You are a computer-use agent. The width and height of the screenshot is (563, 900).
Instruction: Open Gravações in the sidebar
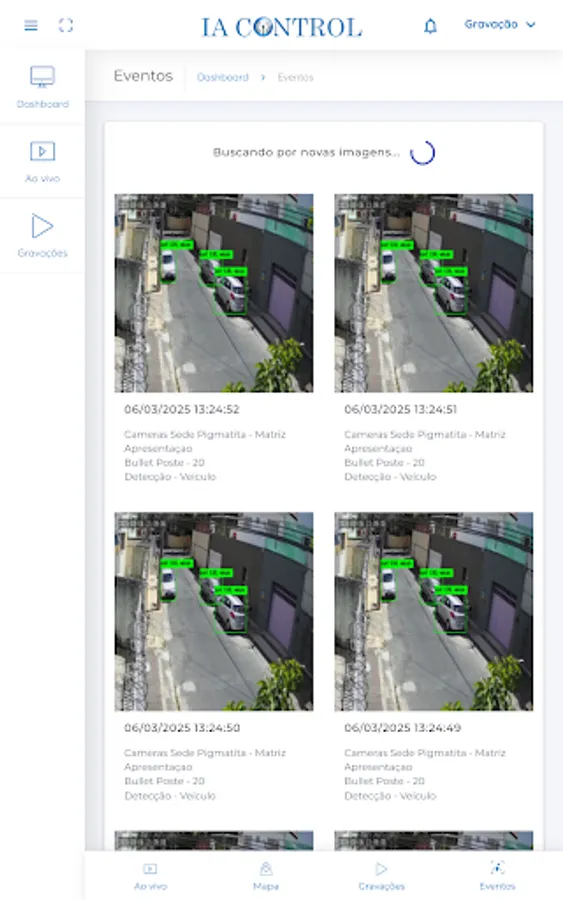42,236
